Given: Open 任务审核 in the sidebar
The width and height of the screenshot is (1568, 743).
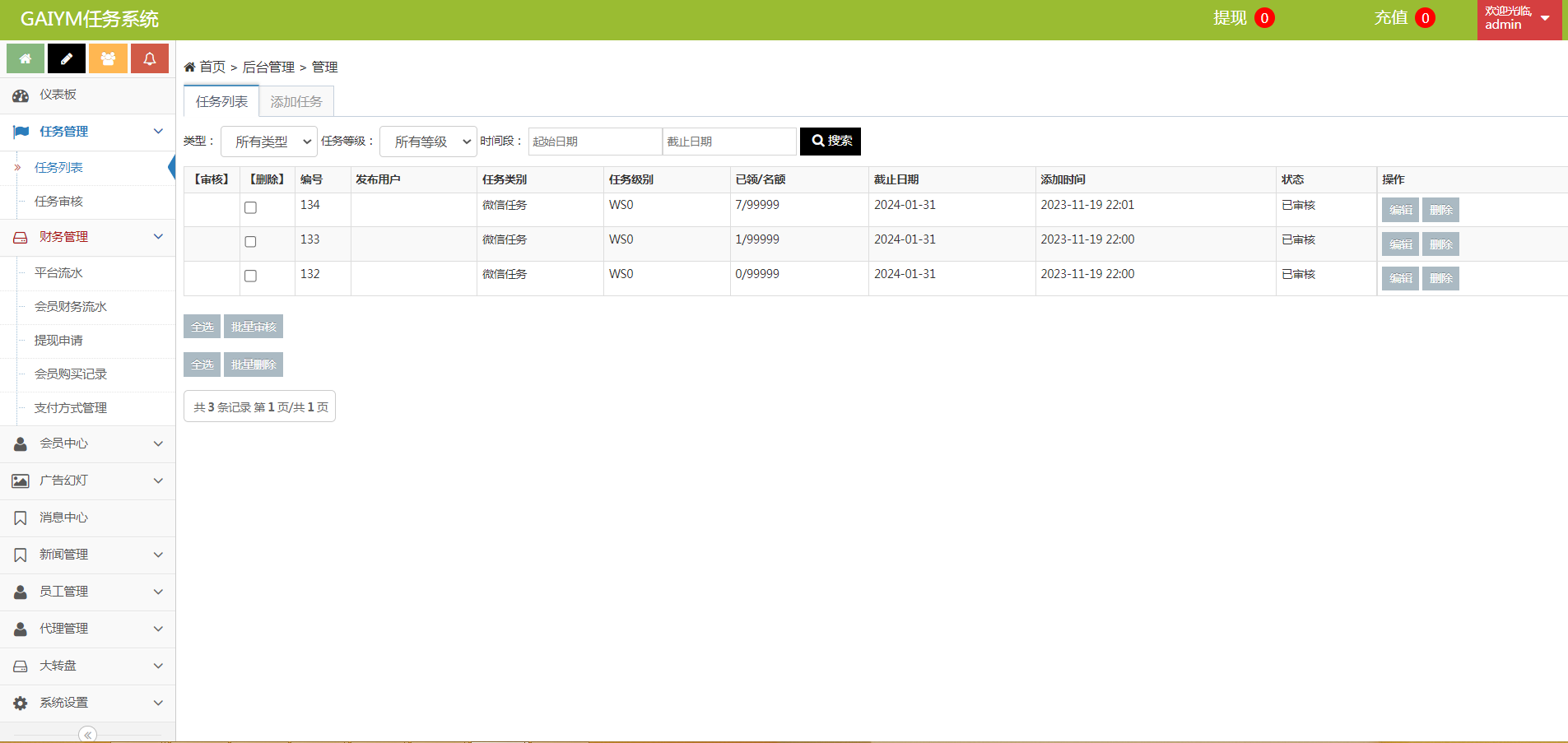Looking at the screenshot, I should point(58,202).
